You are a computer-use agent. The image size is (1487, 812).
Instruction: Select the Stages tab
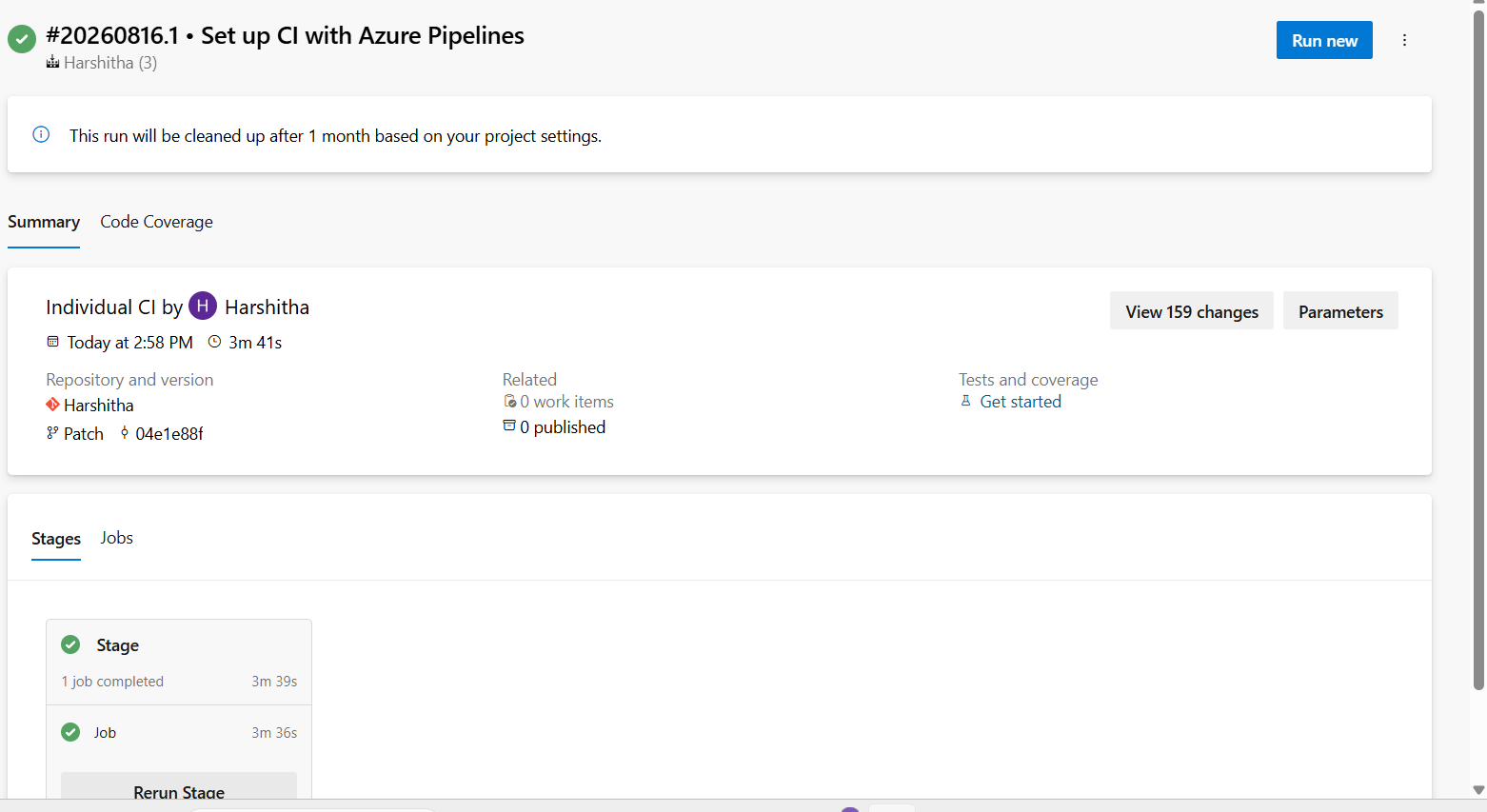click(56, 539)
